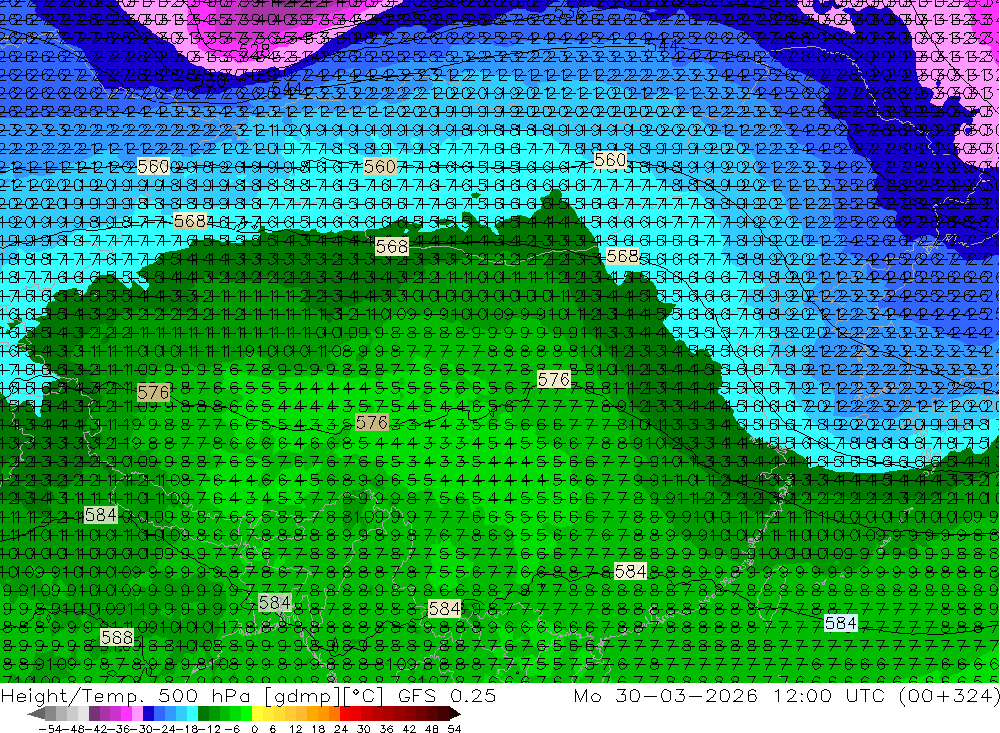
Task: Click the '-6' legend value
Action: click(232, 729)
